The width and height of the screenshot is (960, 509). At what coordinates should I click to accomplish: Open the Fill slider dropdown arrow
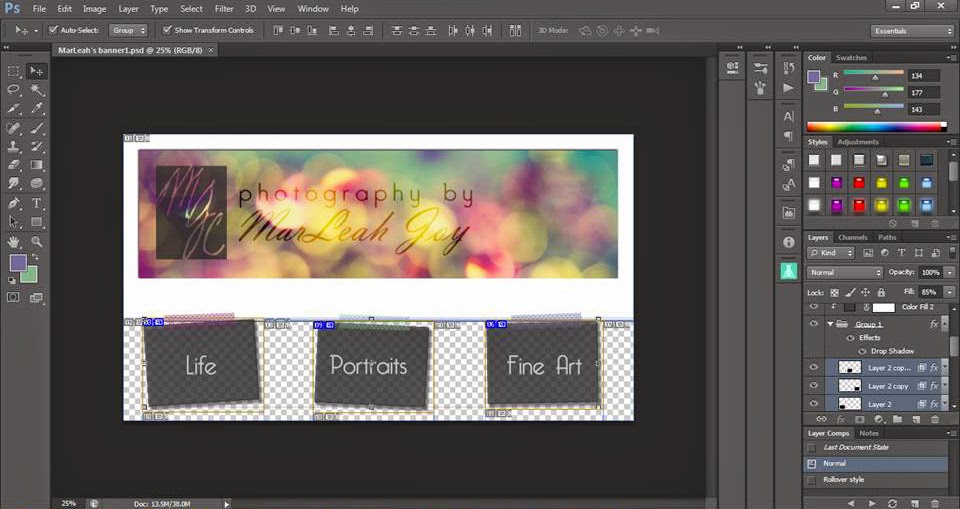pyautogui.click(x=949, y=292)
